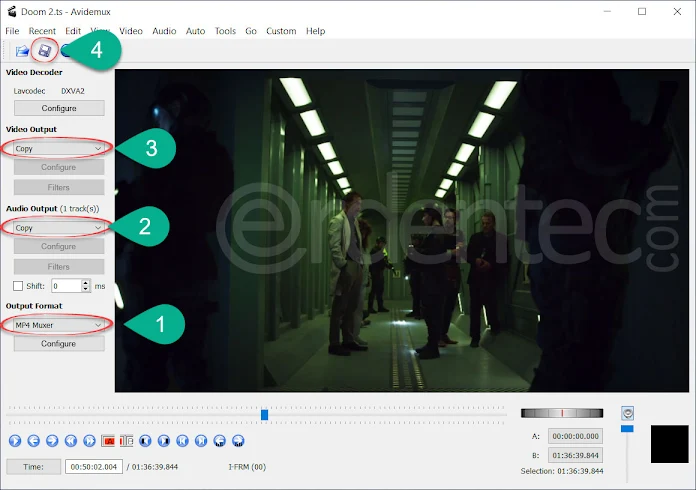Click the Time button

[x=33, y=467]
